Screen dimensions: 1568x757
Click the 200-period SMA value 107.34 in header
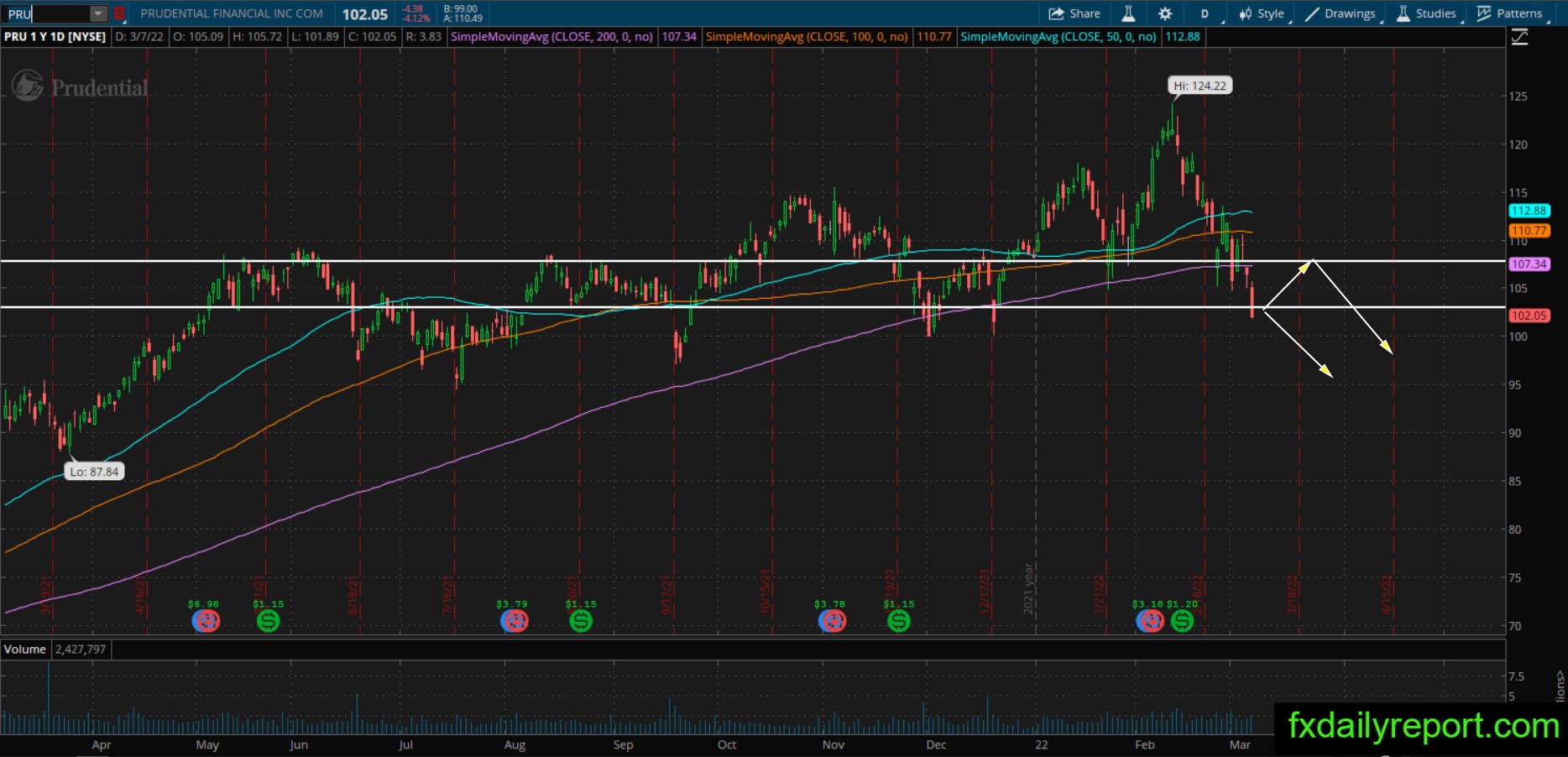click(x=679, y=37)
